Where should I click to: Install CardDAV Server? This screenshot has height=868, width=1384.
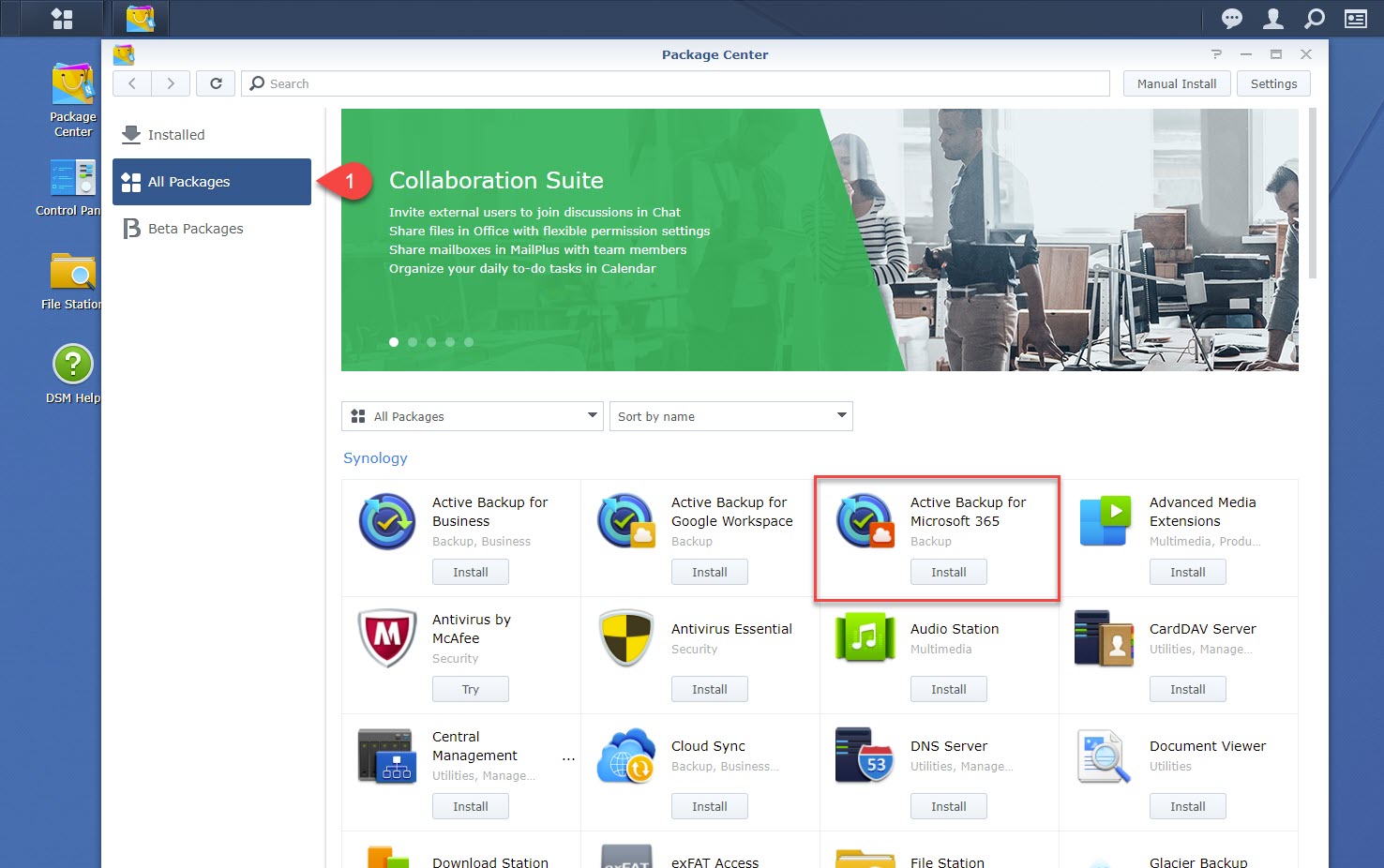tap(1188, 689)
